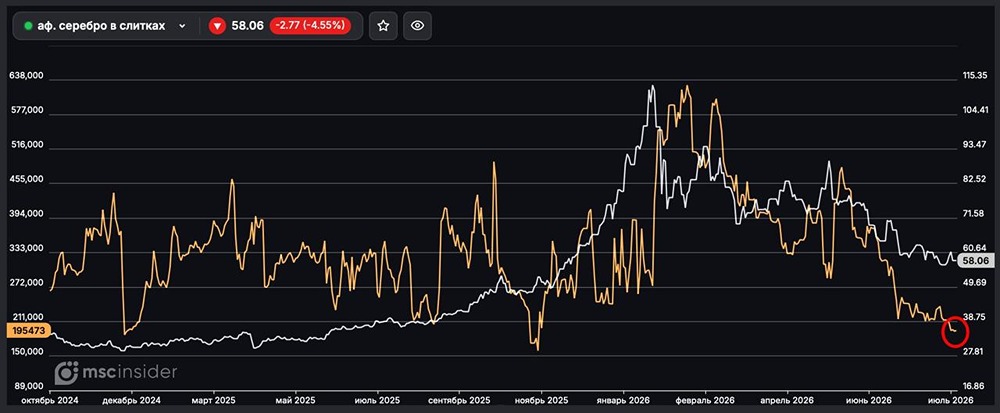
Task: Click the mscinsider logo icon
Action: (x=65, y=373)
